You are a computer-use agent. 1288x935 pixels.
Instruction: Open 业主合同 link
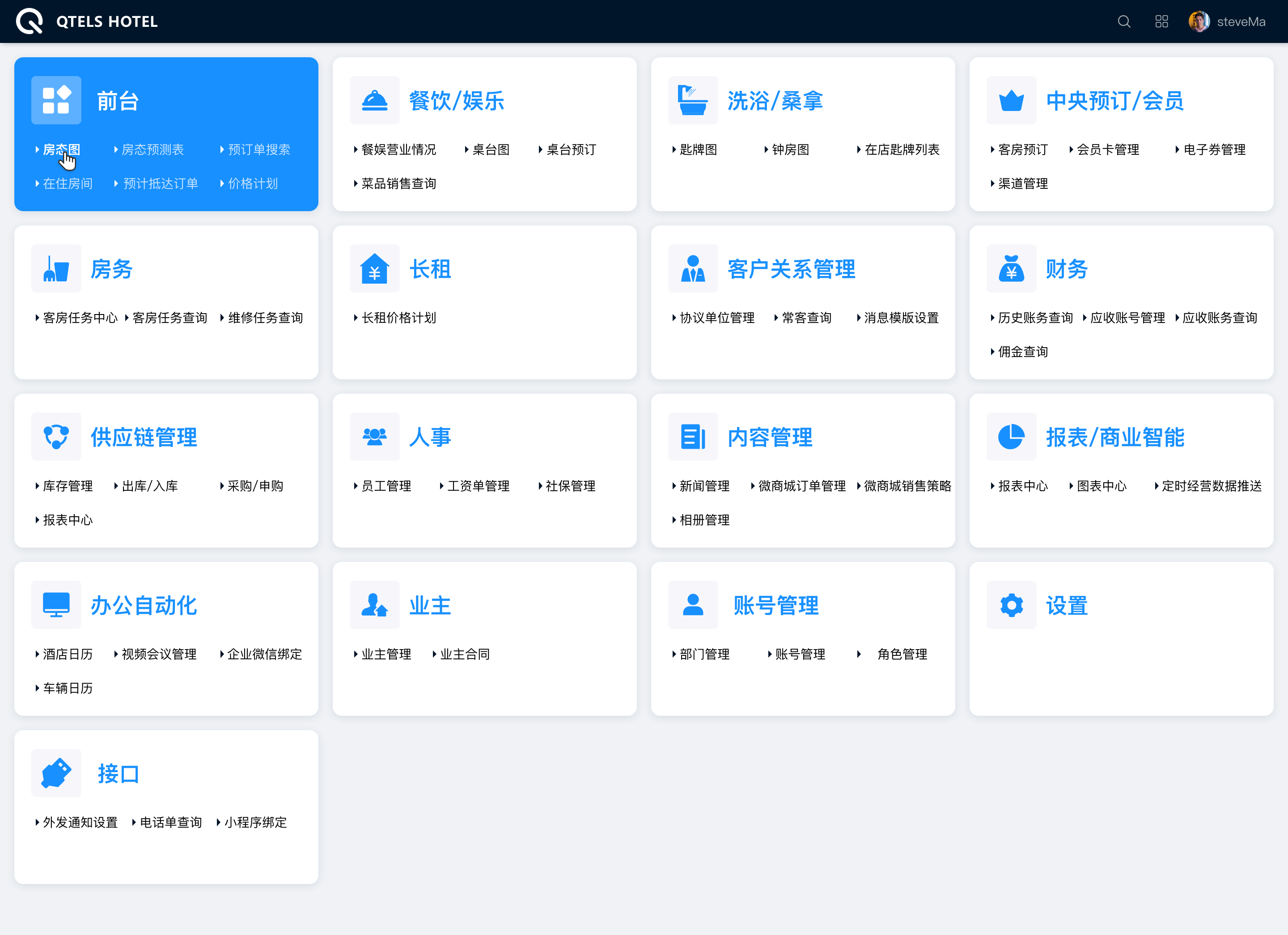coord(465,654)
